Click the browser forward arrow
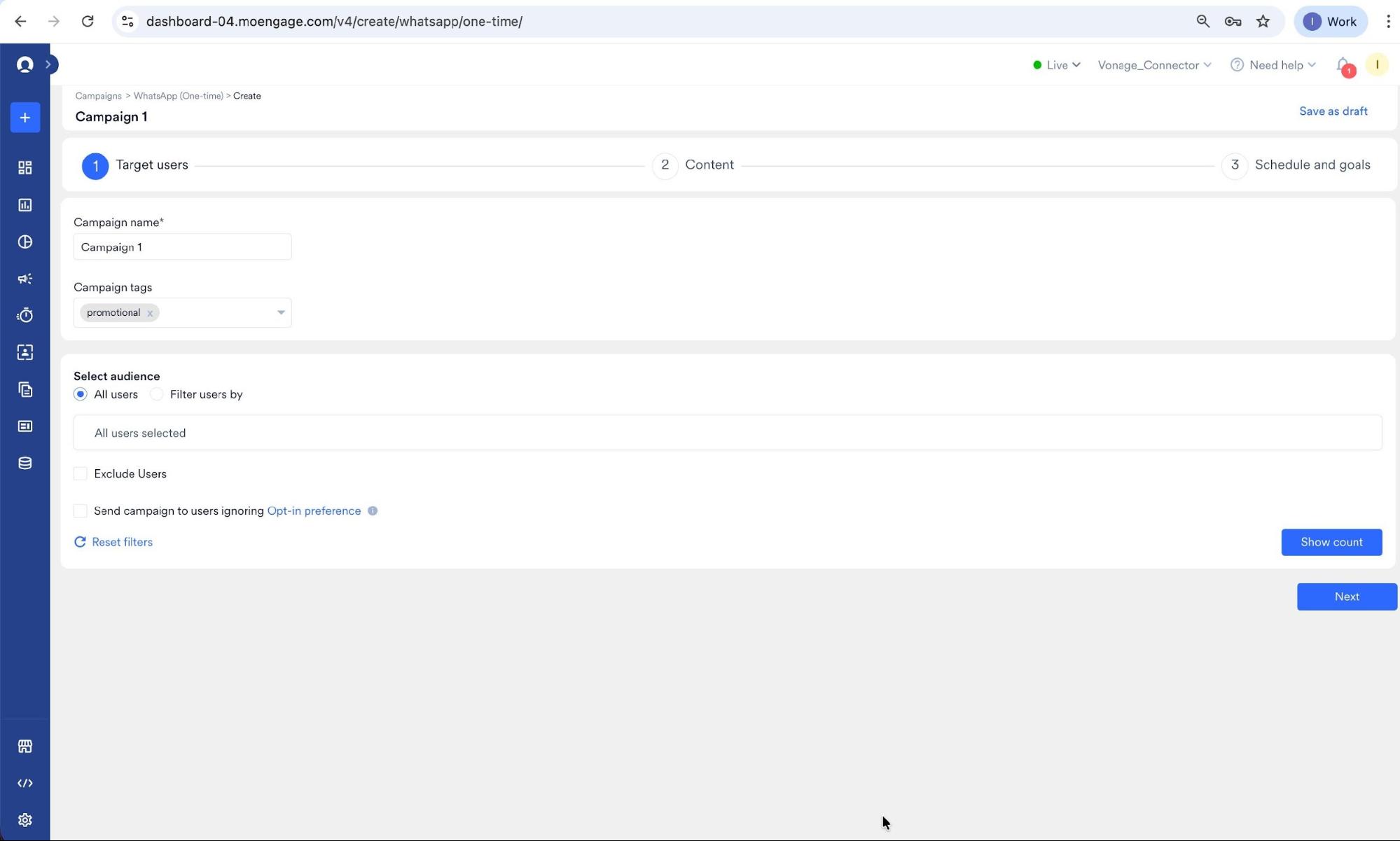The width and height of the screenshot is (1400, 841). 54,21
